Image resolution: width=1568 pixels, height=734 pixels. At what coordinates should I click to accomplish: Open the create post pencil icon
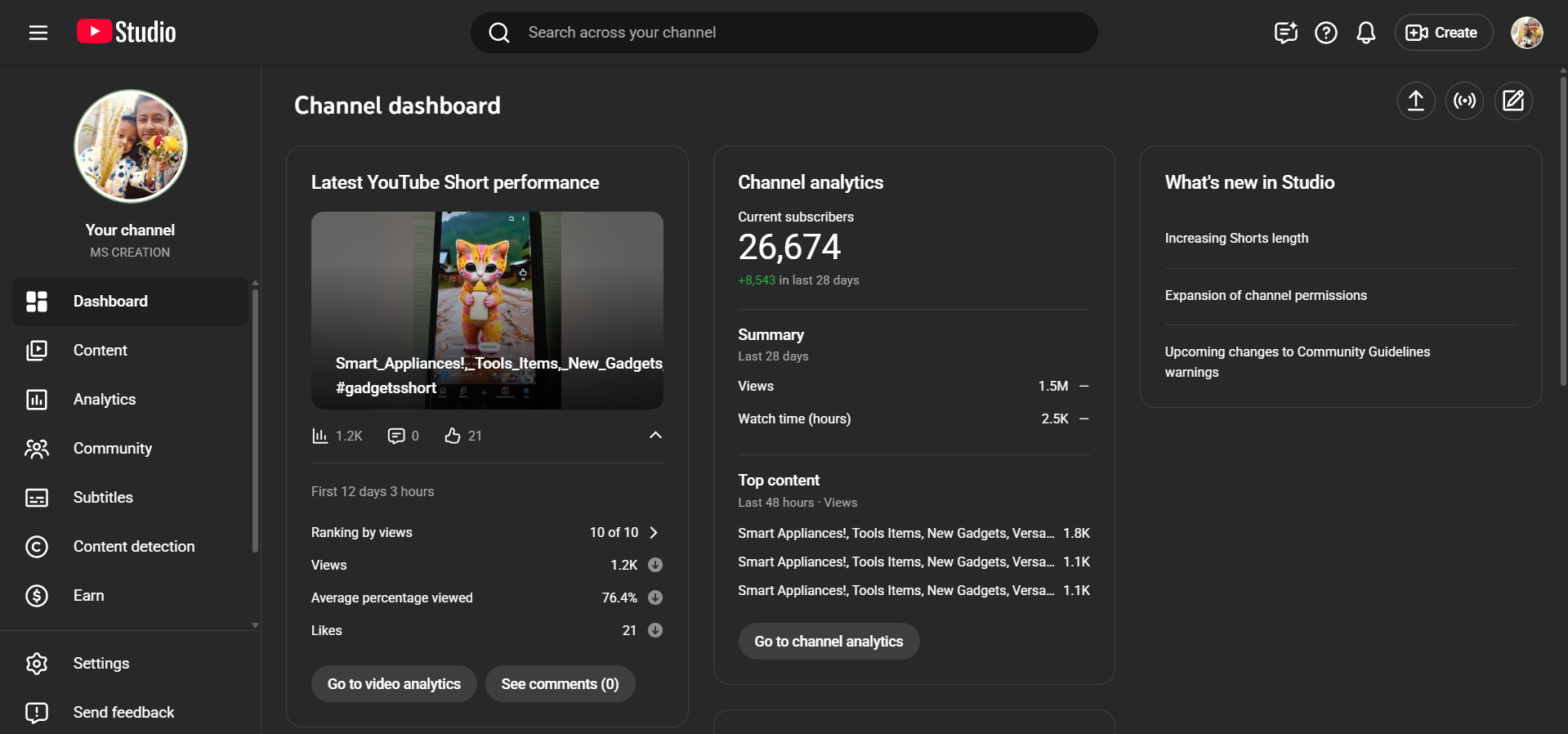[1513, 101]
